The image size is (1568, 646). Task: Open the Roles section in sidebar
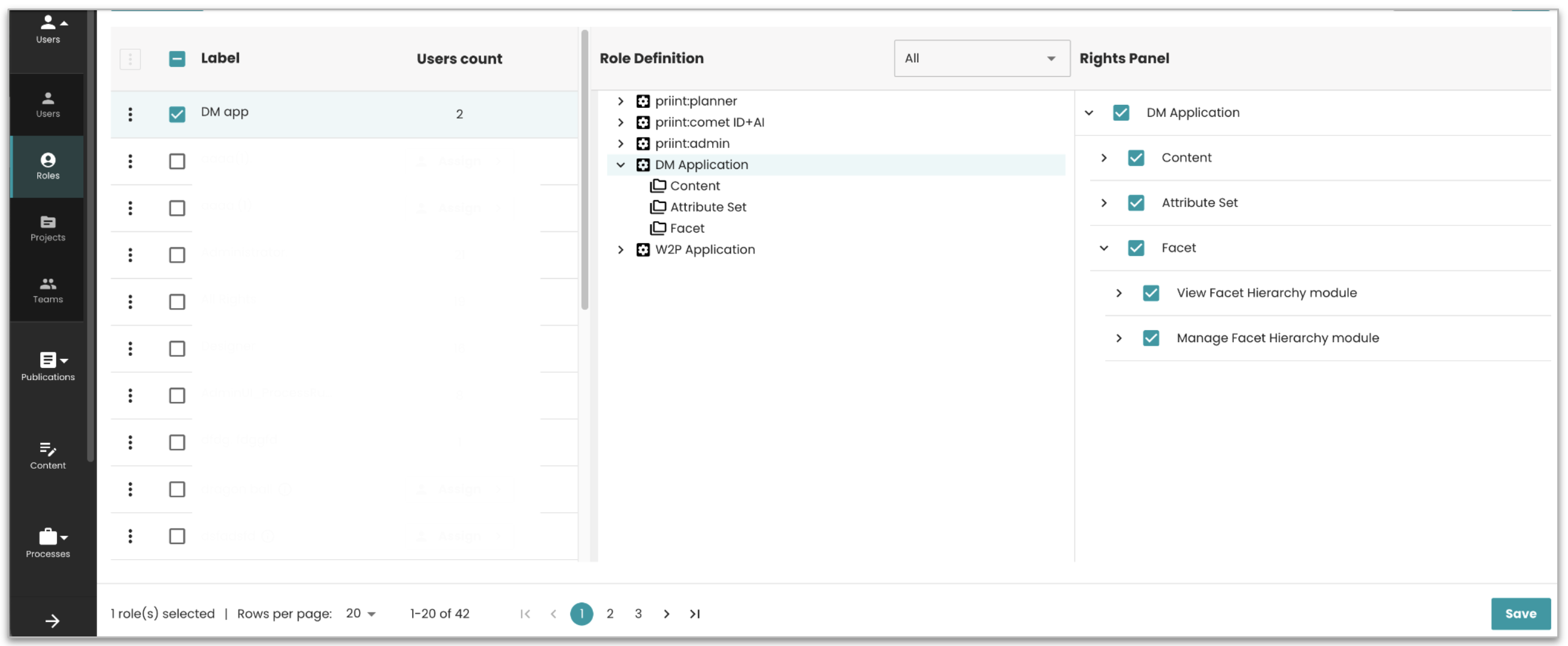click(47, 166)
